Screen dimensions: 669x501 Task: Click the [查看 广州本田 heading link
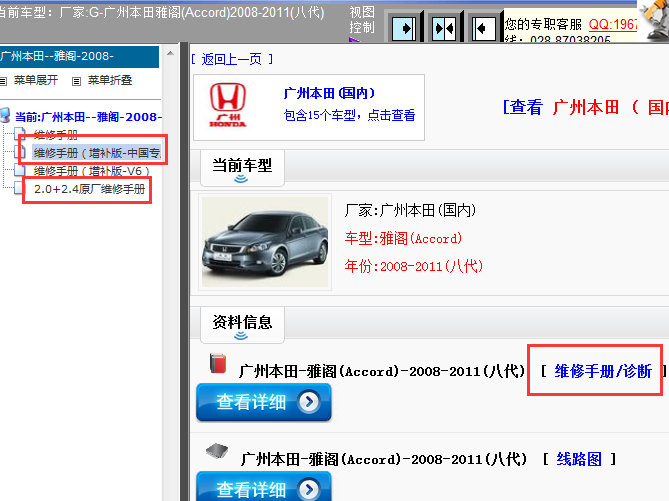pos(585,107)
